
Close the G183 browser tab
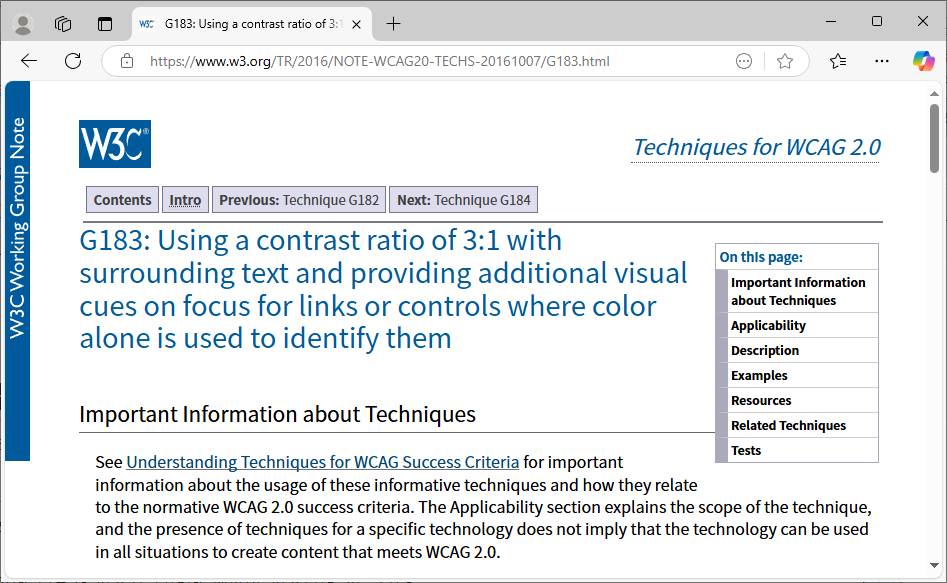click(x=356, y=24)
